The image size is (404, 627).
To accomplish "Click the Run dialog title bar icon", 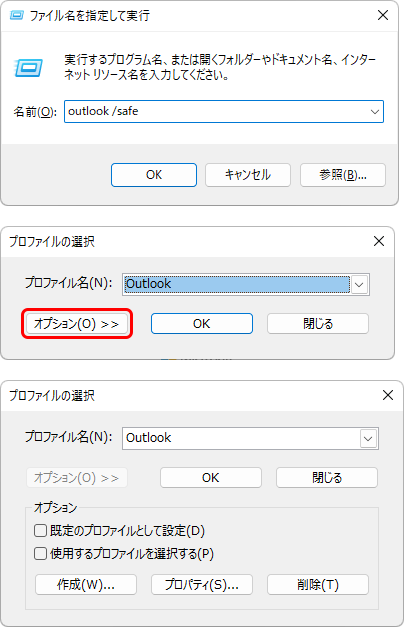I will coord(16,16).
